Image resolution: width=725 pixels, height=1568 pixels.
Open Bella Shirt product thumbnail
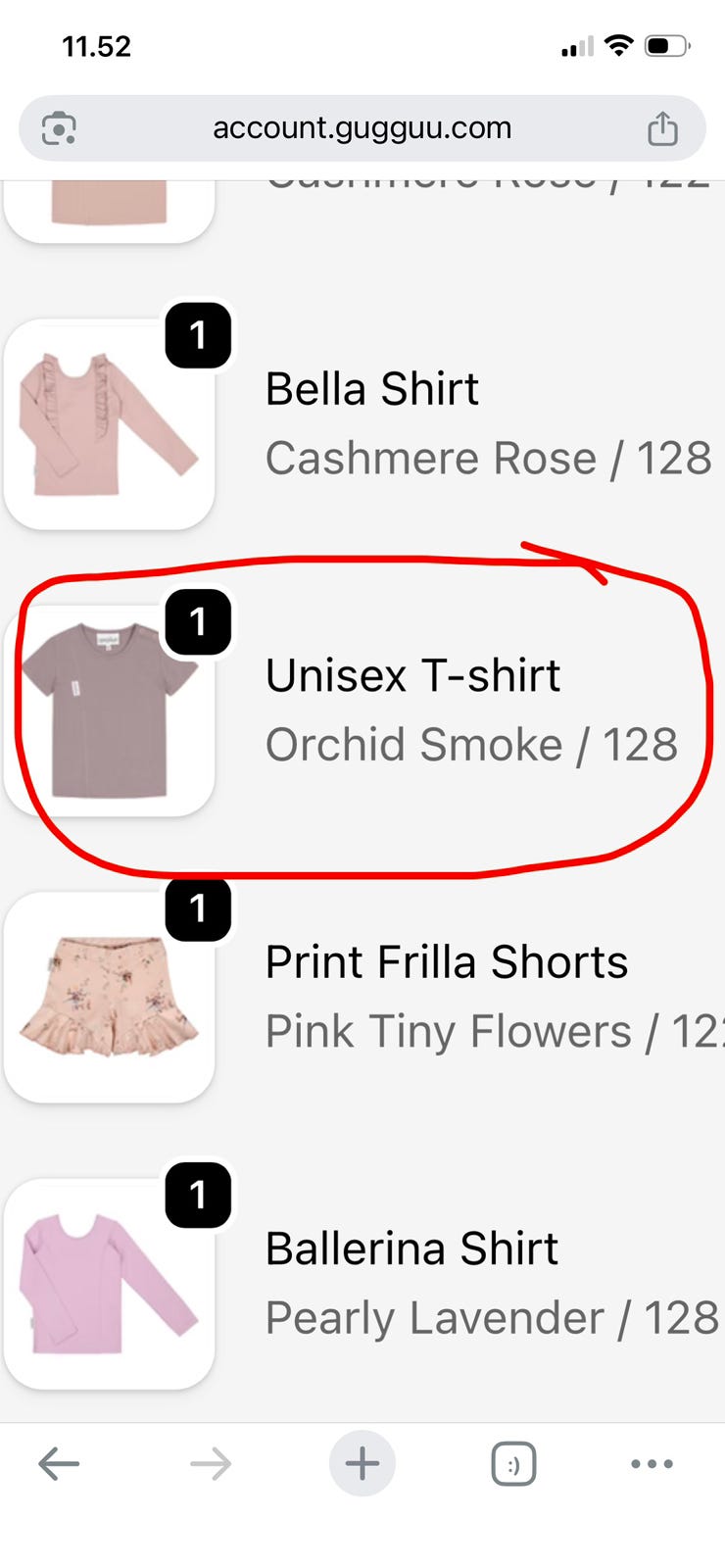pyautogui.click(x=109, y=423)
